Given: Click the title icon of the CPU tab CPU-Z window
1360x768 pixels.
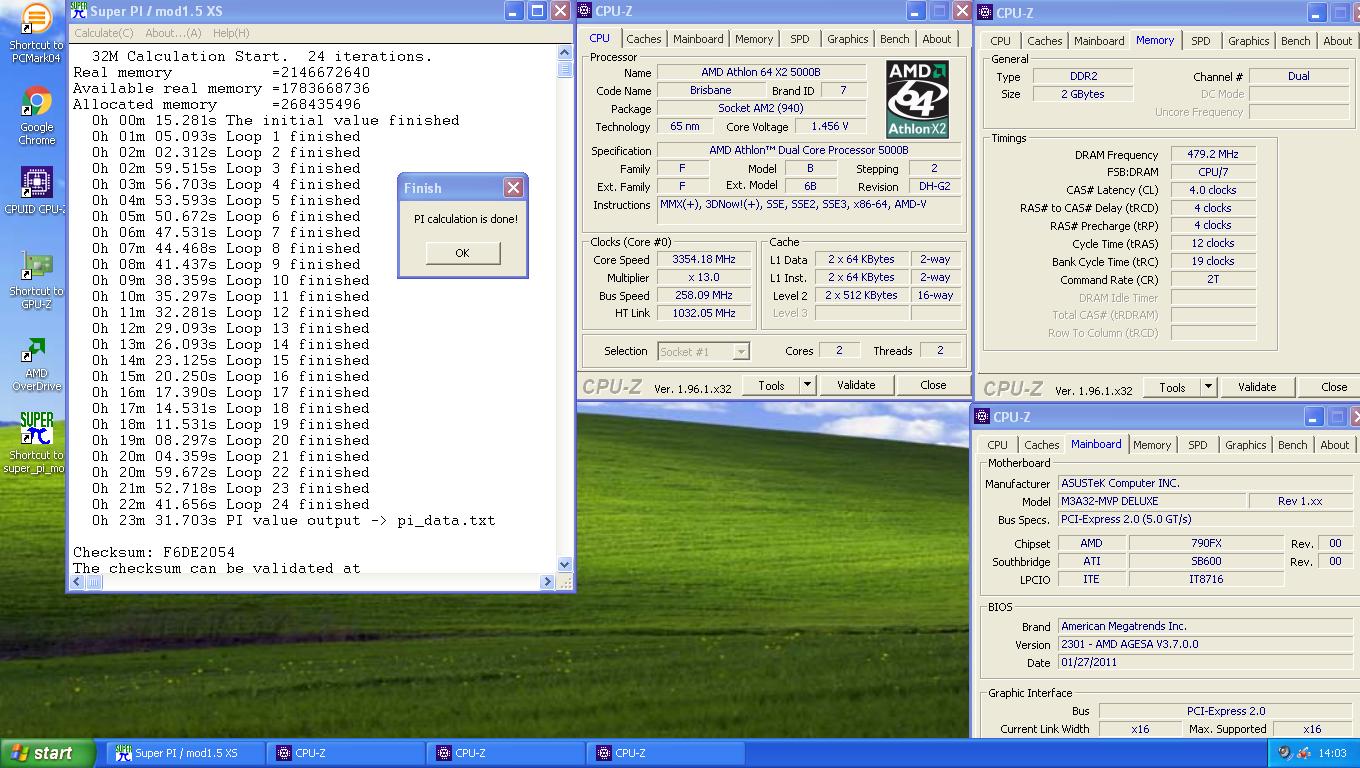Looking at the screenshot, I should click(x=585, y=11).
